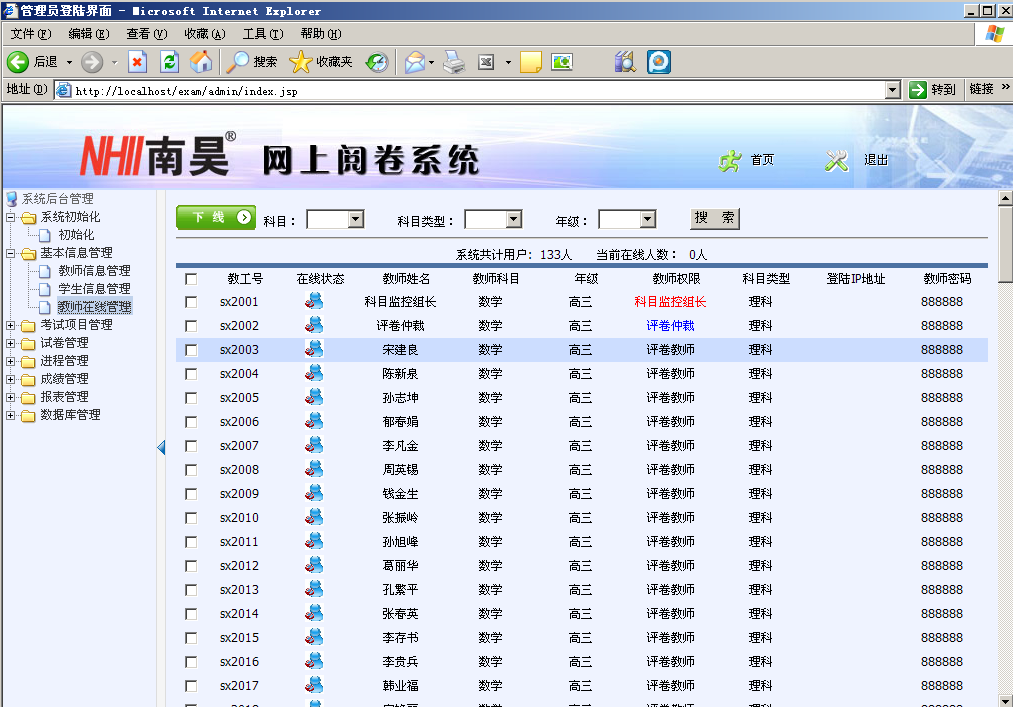Open the 教师信息管理 tree link
The height and width of the screenshot is (707, 1013).
point(94,271)
